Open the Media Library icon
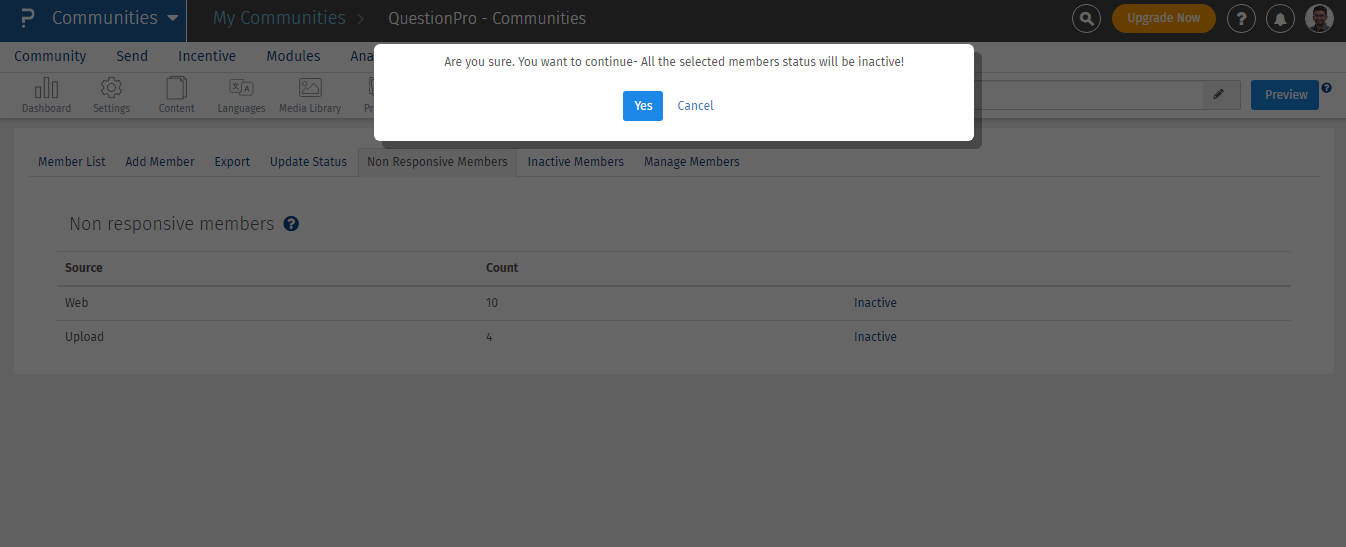The image size is (1346, 547). tap(310, 94)
